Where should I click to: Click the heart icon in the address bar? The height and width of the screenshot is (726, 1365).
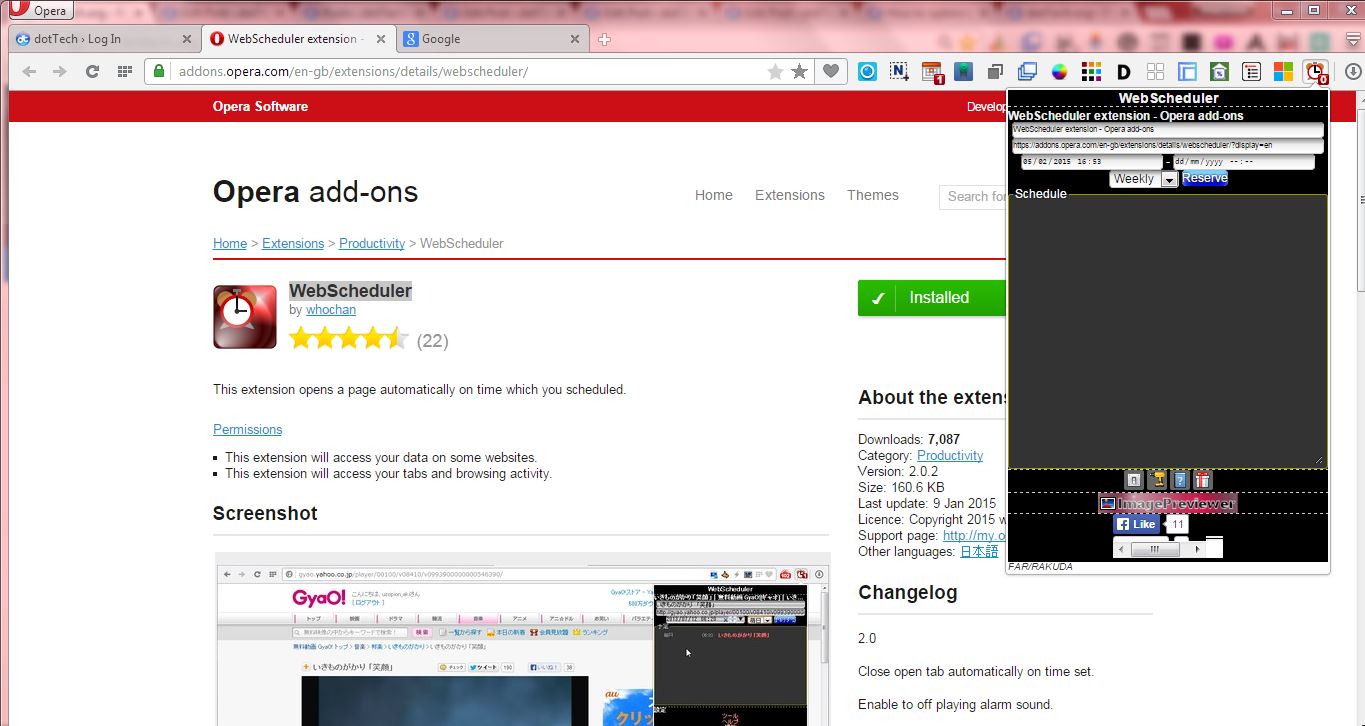[831, 72]
